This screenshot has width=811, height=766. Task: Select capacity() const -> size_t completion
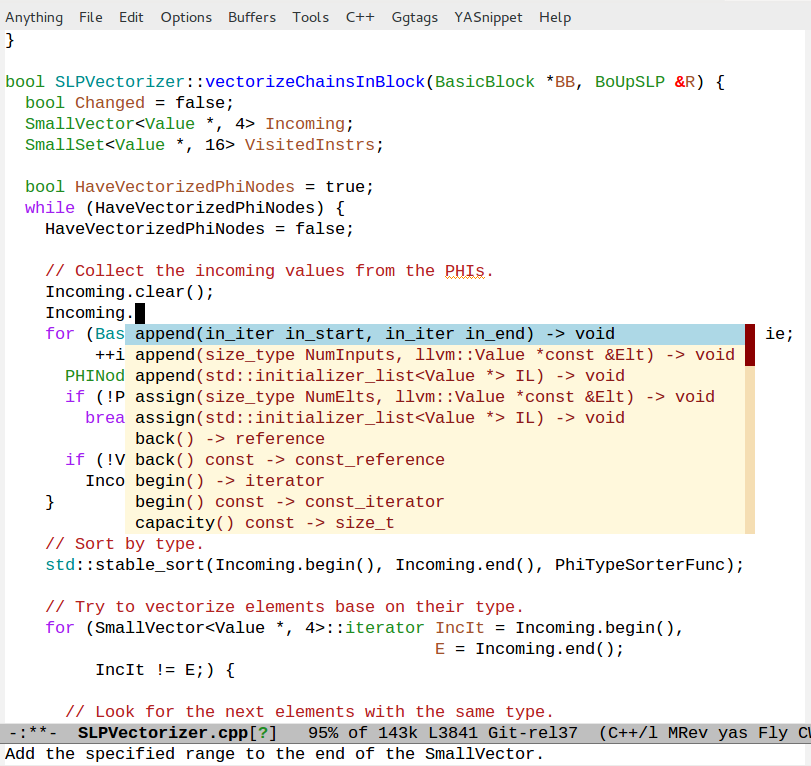pyautogui.click(x=435, y=523)
